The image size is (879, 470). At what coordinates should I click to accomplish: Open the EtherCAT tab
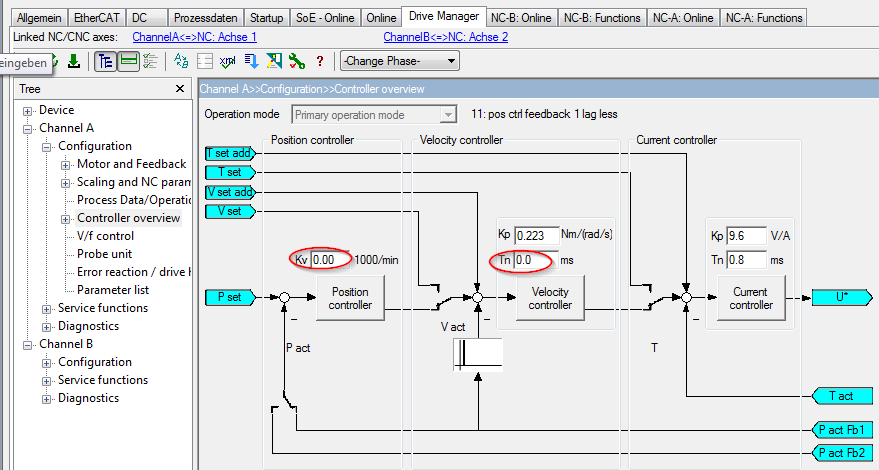pos(97,17)
